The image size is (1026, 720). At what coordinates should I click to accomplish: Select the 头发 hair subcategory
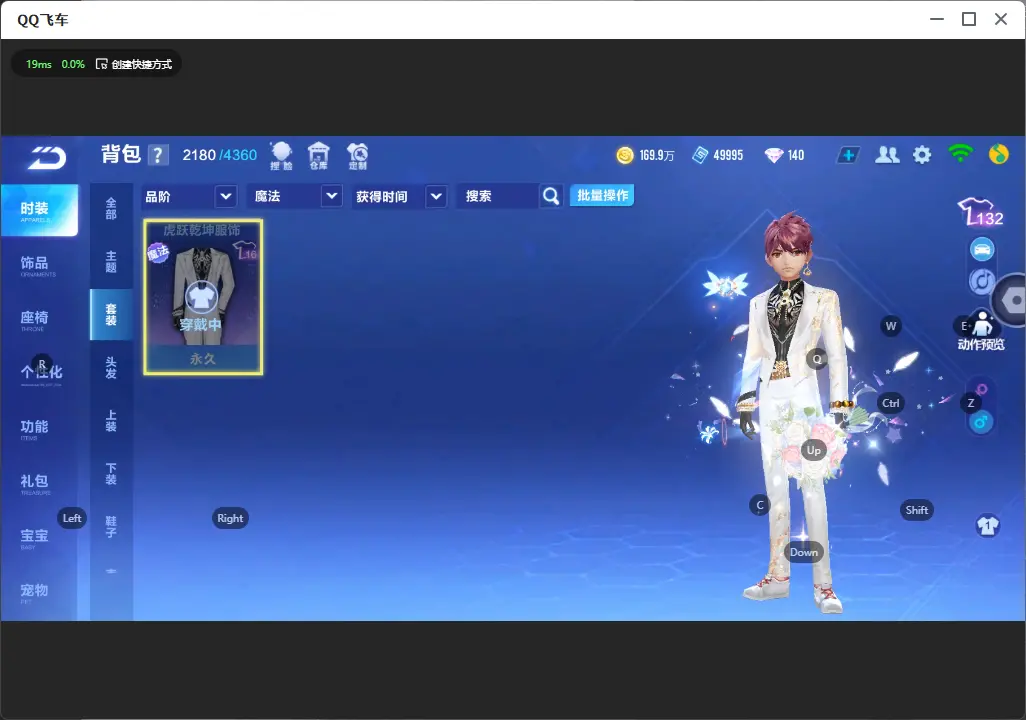[111, 368]
